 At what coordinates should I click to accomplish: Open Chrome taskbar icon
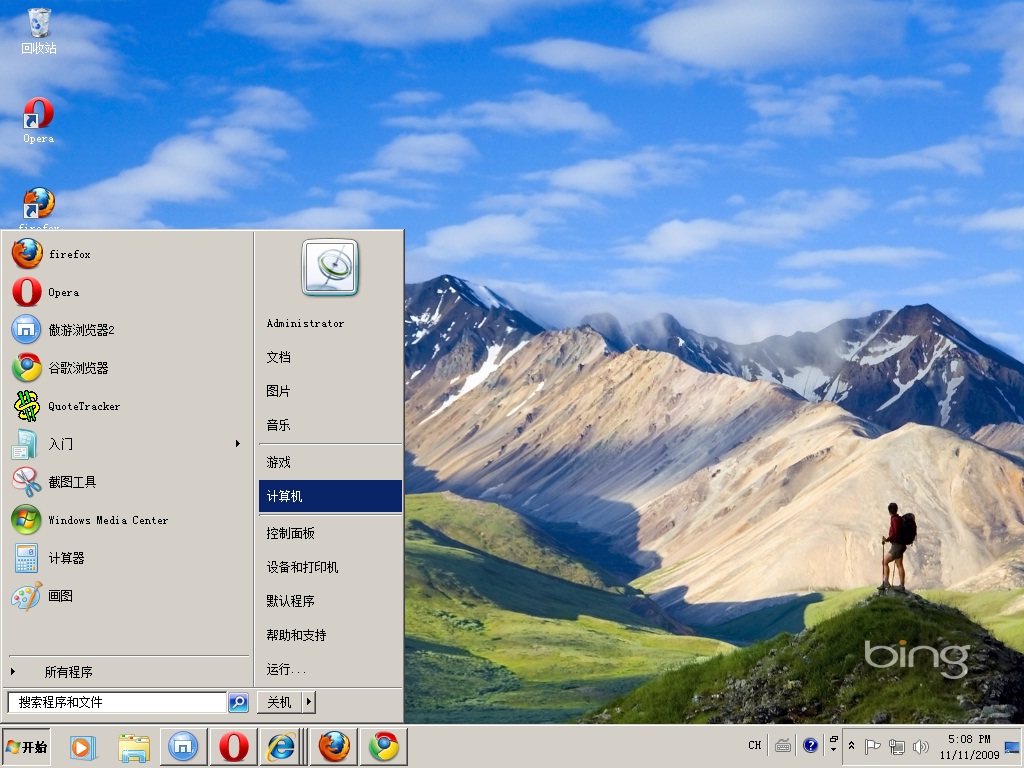[384, 746]
